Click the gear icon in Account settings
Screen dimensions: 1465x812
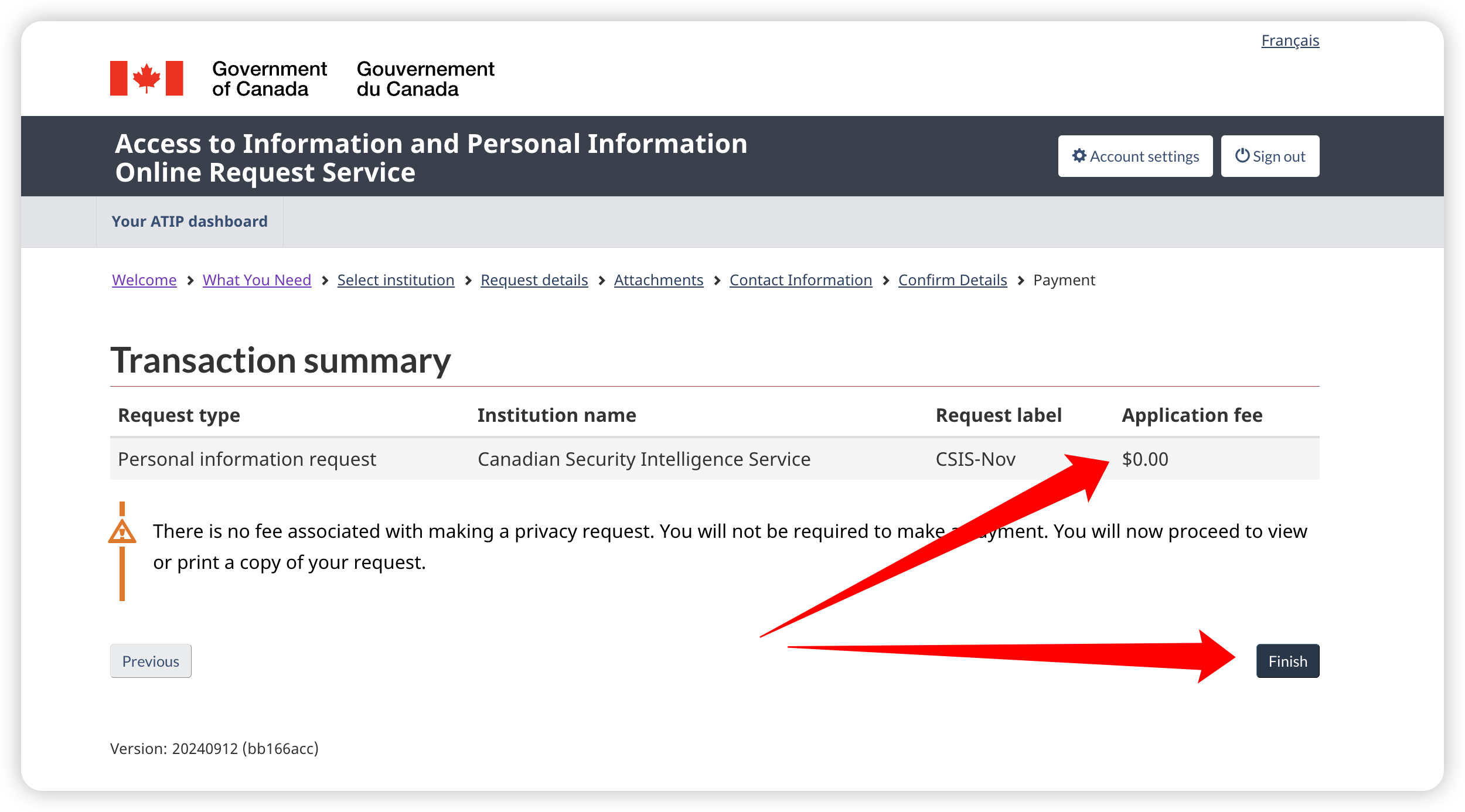(1079, 156)
